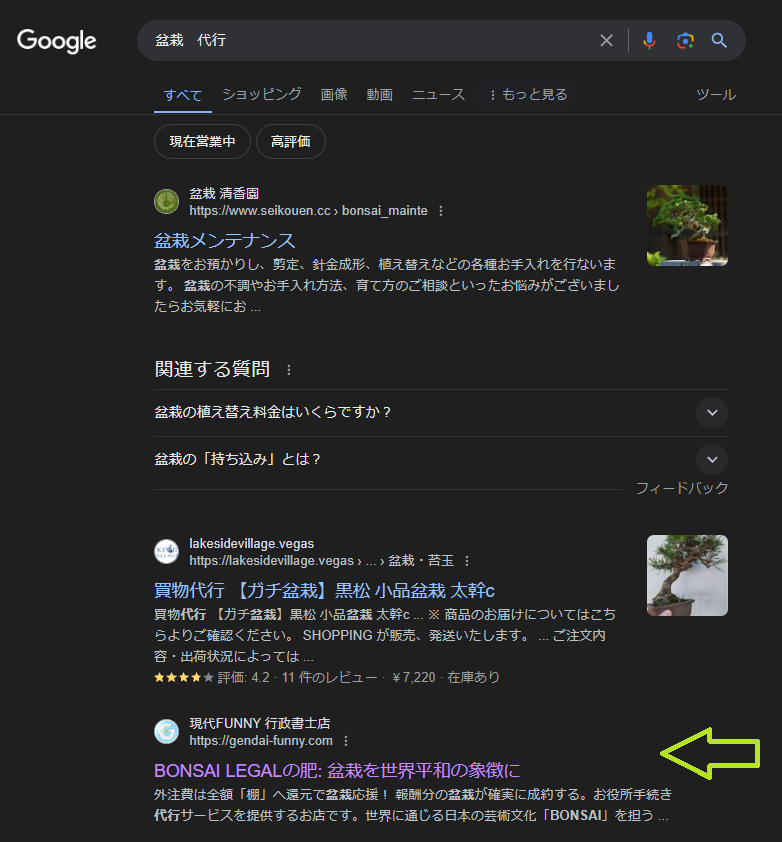Viewport: 782px width, 842px height.
Task: Click the 現代FUNNY 行政書士店 site name
Action: tap(259, 723)
